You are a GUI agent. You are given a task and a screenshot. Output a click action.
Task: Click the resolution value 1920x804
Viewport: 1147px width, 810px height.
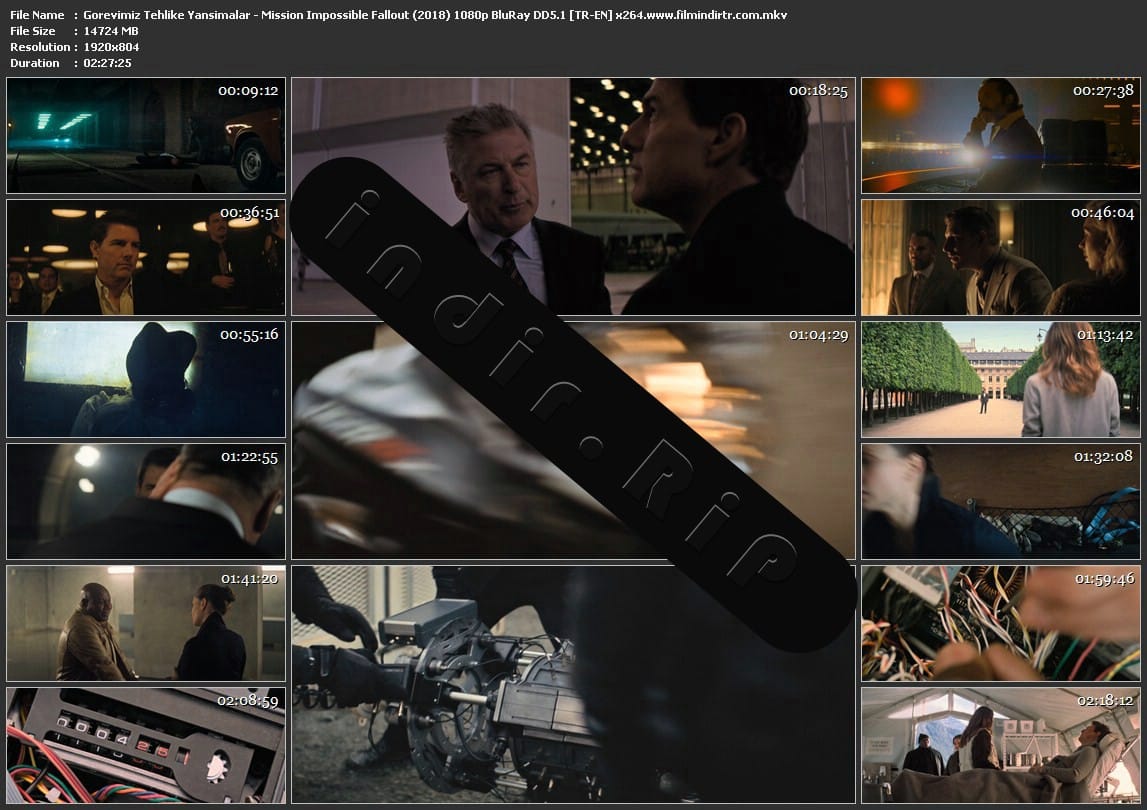(111, 47)
